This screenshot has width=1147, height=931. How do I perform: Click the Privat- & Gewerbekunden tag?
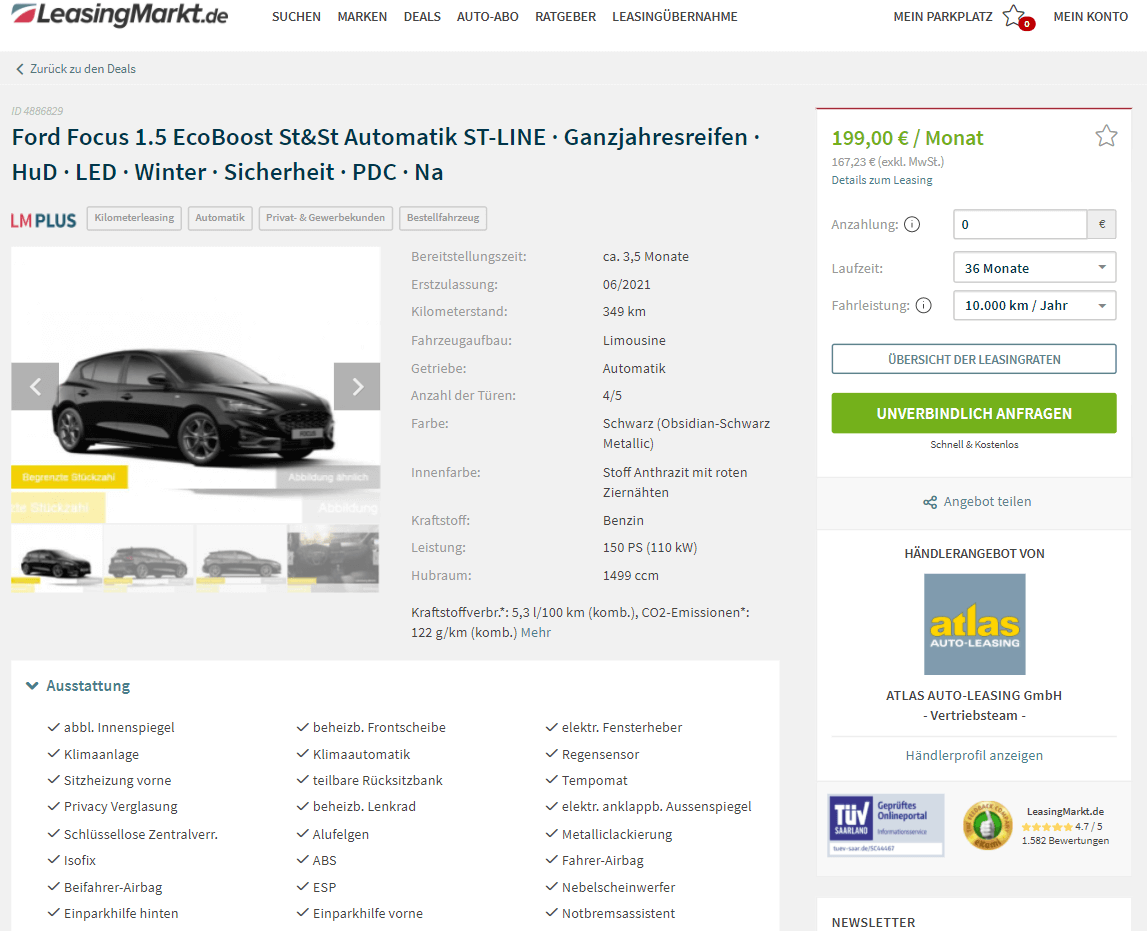click(326, 218)
